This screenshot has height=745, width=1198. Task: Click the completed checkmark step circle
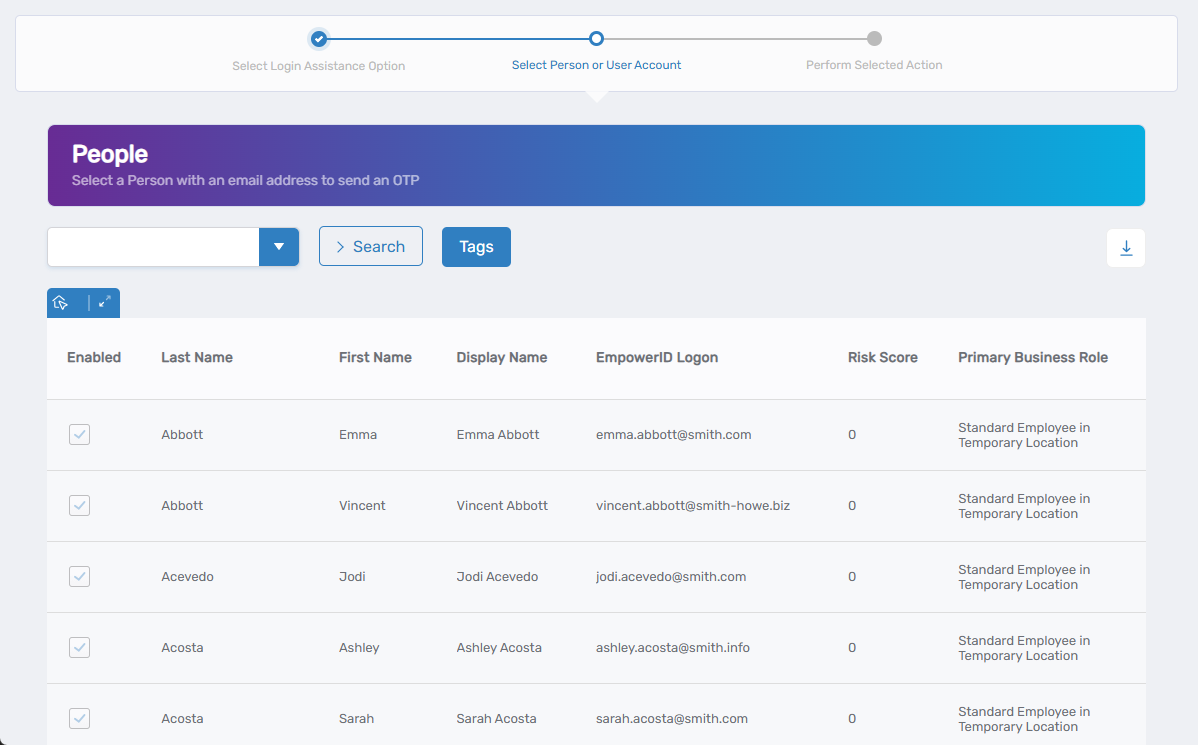319,39
